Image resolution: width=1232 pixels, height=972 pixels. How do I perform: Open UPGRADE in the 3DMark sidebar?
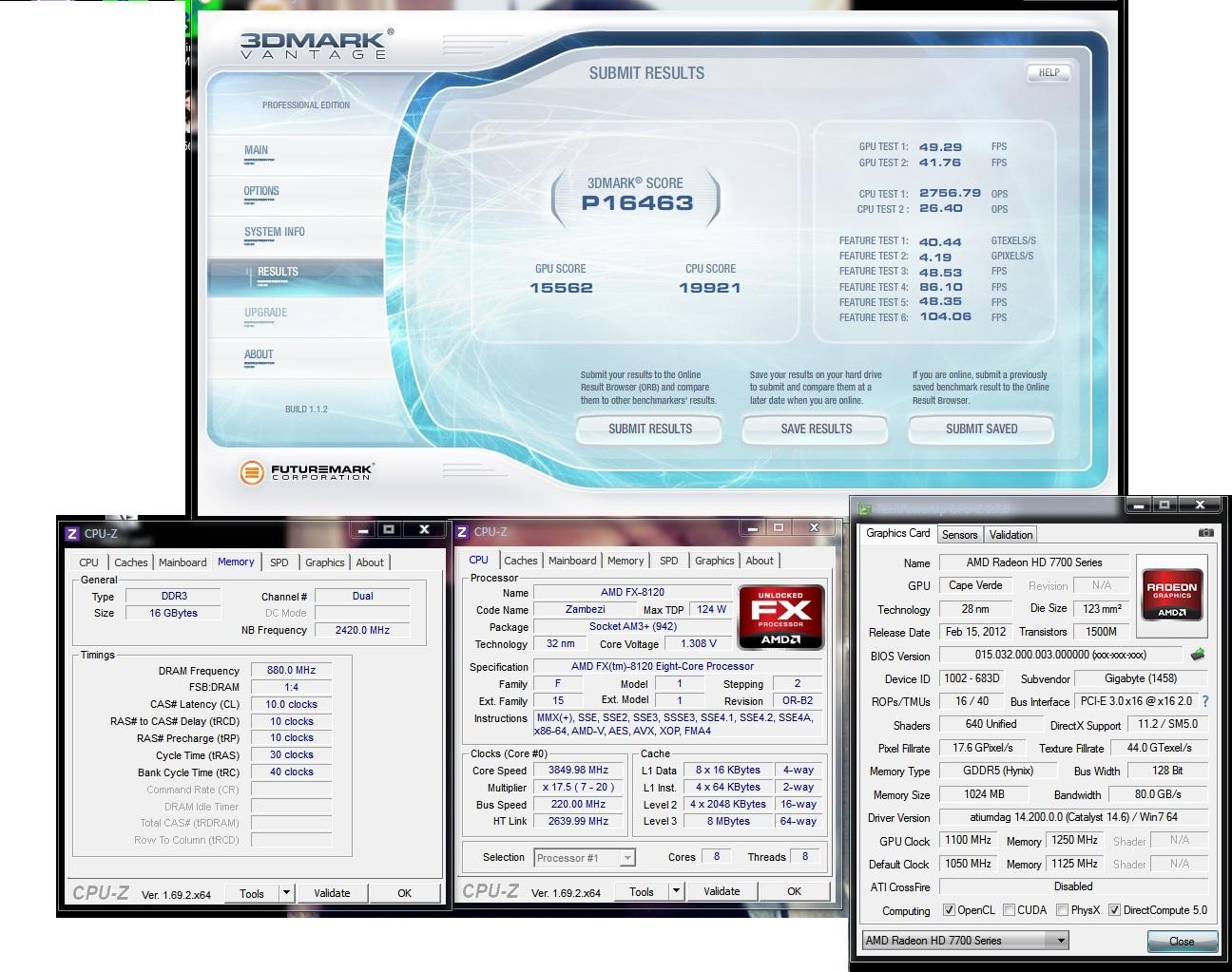tap(266, 313)
